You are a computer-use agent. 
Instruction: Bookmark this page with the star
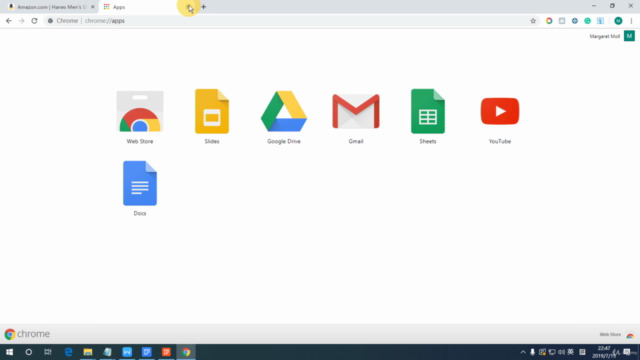(533, 21)
